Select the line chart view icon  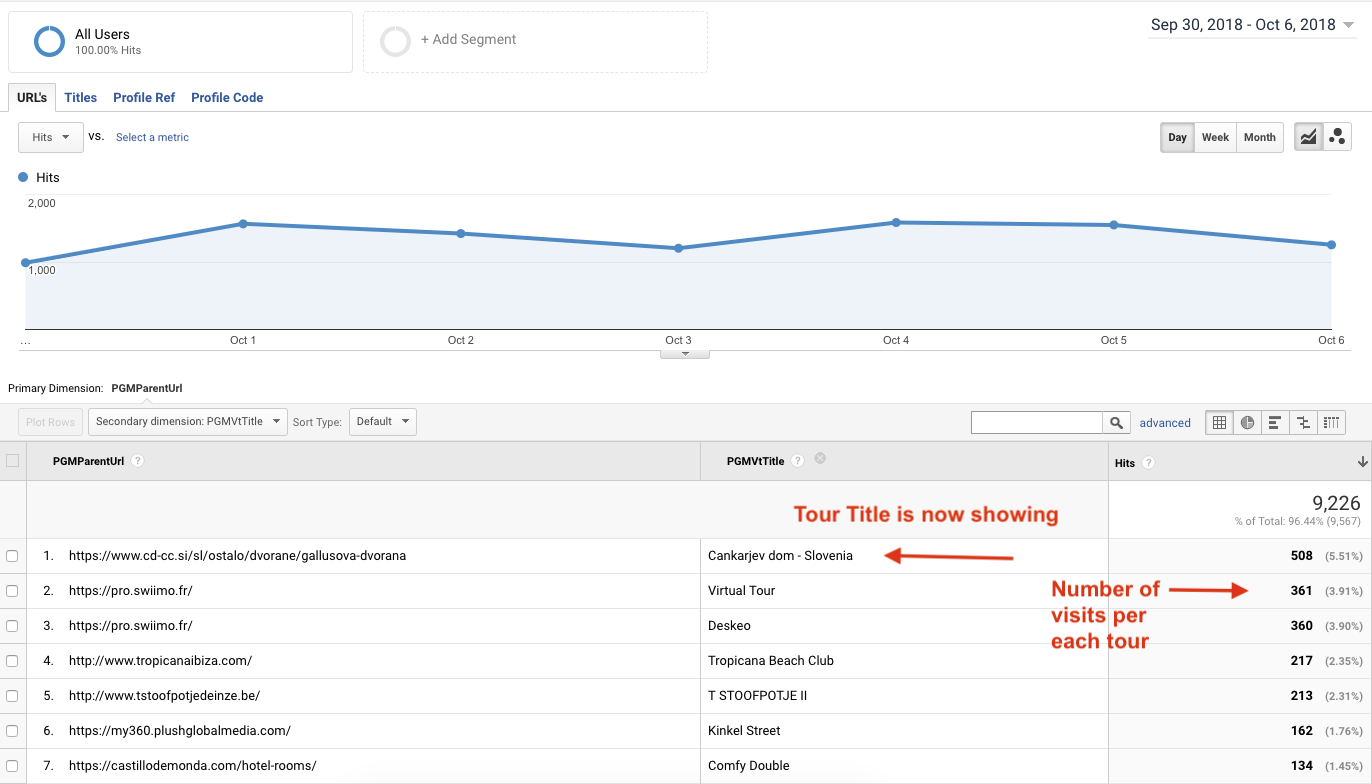(1308, 137)
